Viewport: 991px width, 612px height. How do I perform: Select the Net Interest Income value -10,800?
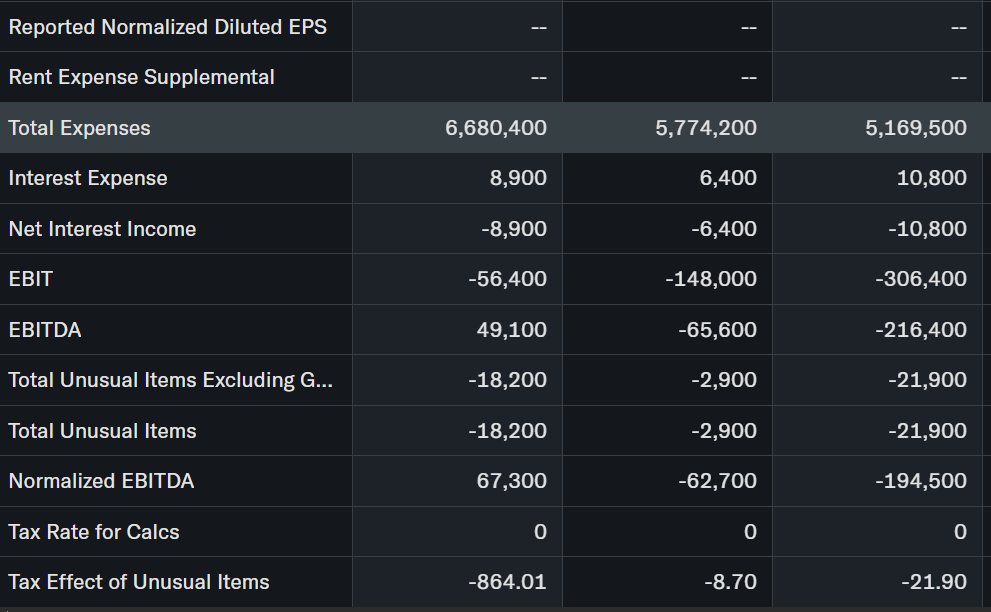pos(927,229)
